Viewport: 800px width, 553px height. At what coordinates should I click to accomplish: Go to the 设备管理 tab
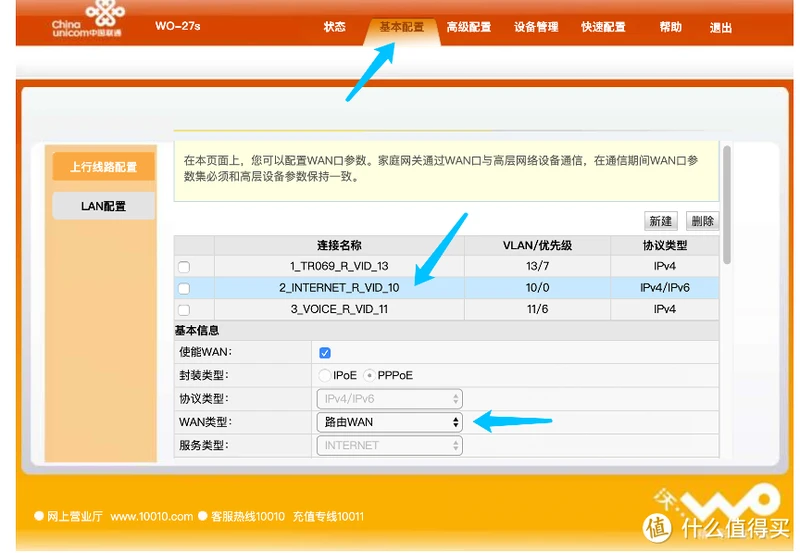[x=536, y=27]
